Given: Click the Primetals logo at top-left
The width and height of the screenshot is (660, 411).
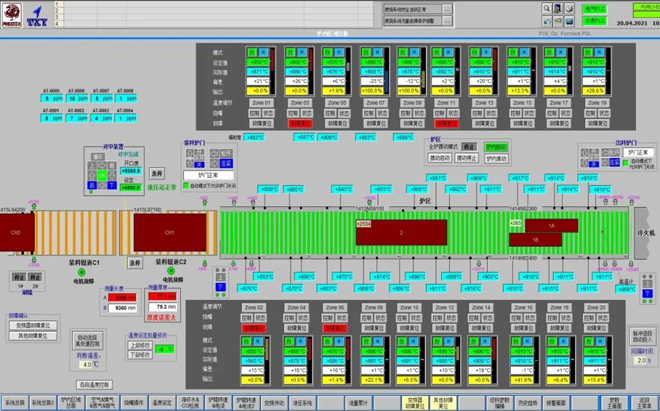Looking at the screenshot, I should (x=11, y=15).
